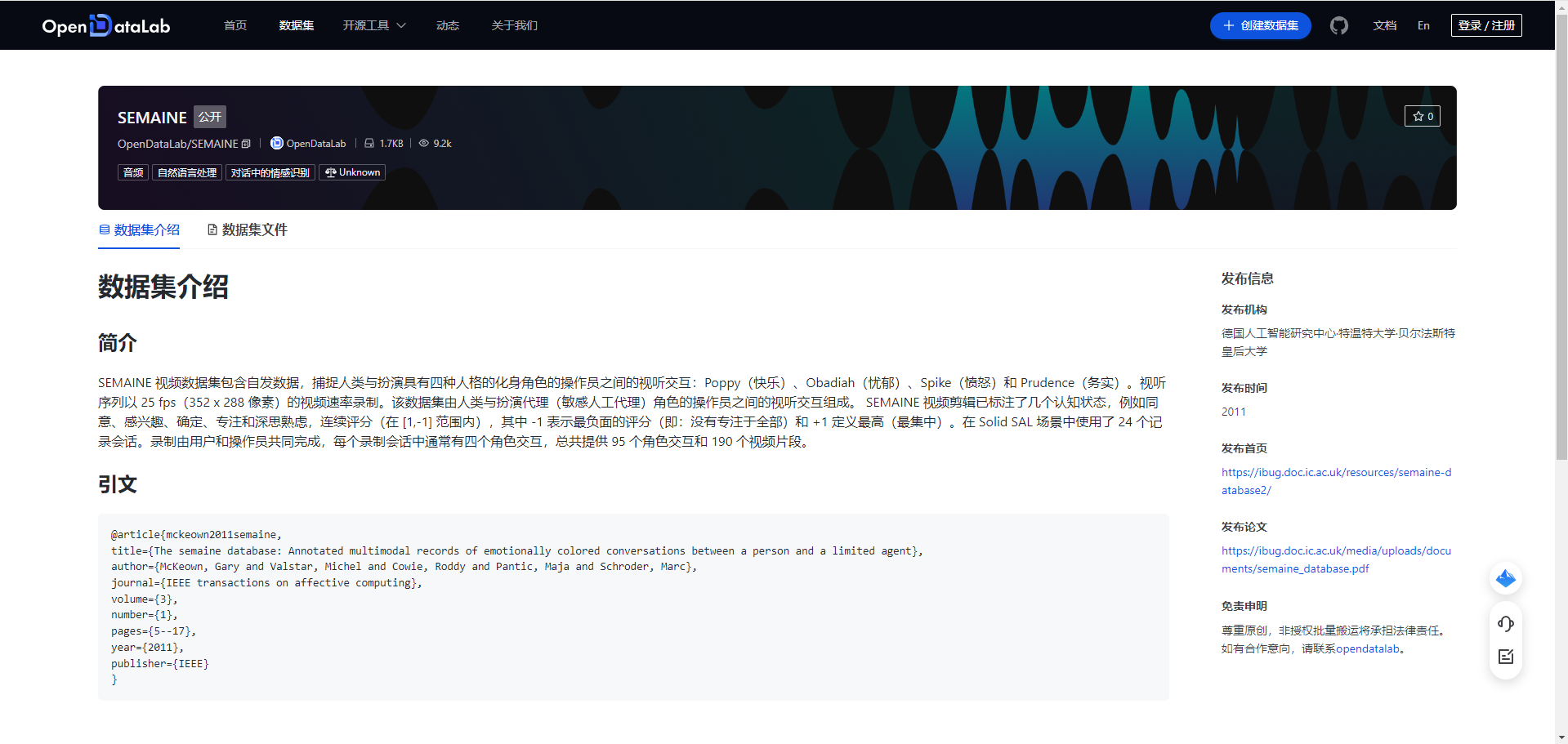Select the 对话中的情感识别 tag

pos(270,172)
